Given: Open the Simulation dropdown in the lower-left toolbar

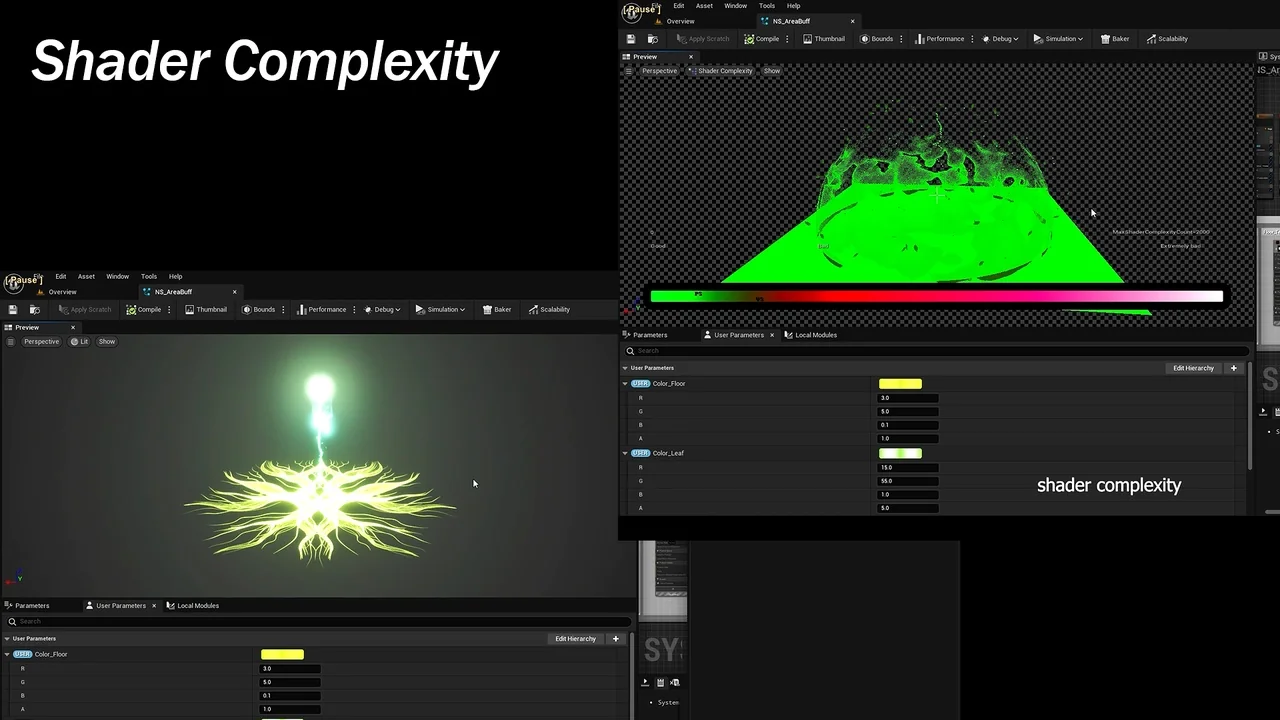Looking at the screenshot, I should pos(440,310).
